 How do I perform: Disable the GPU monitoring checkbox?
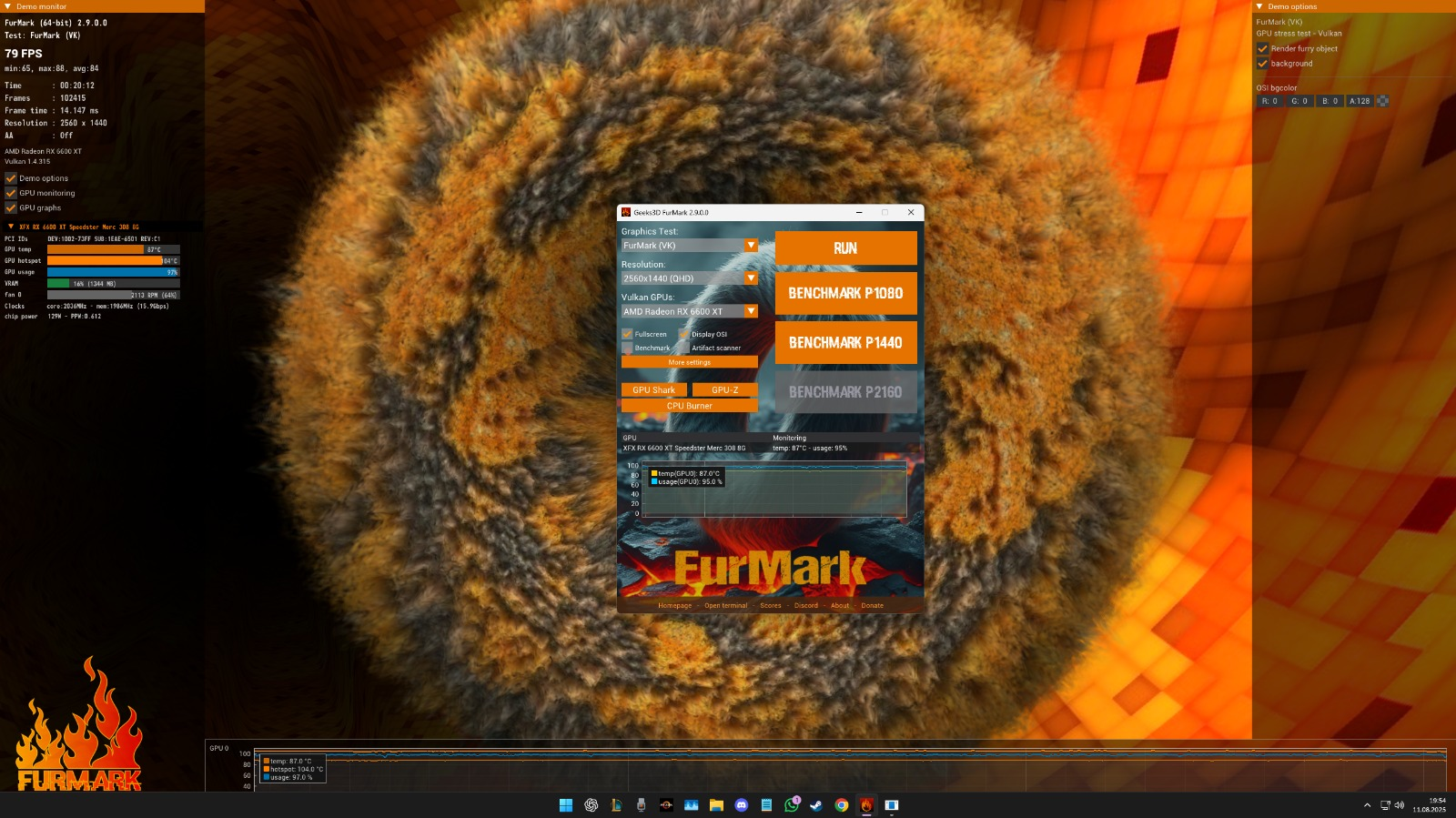11,193
